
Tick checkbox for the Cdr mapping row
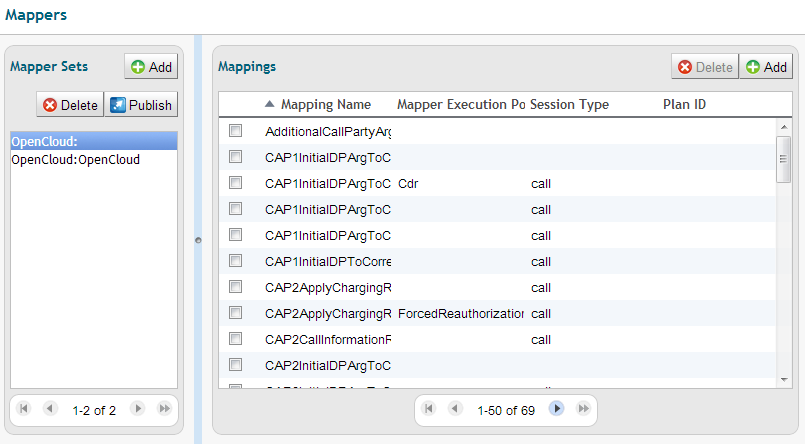coord(236,183)
